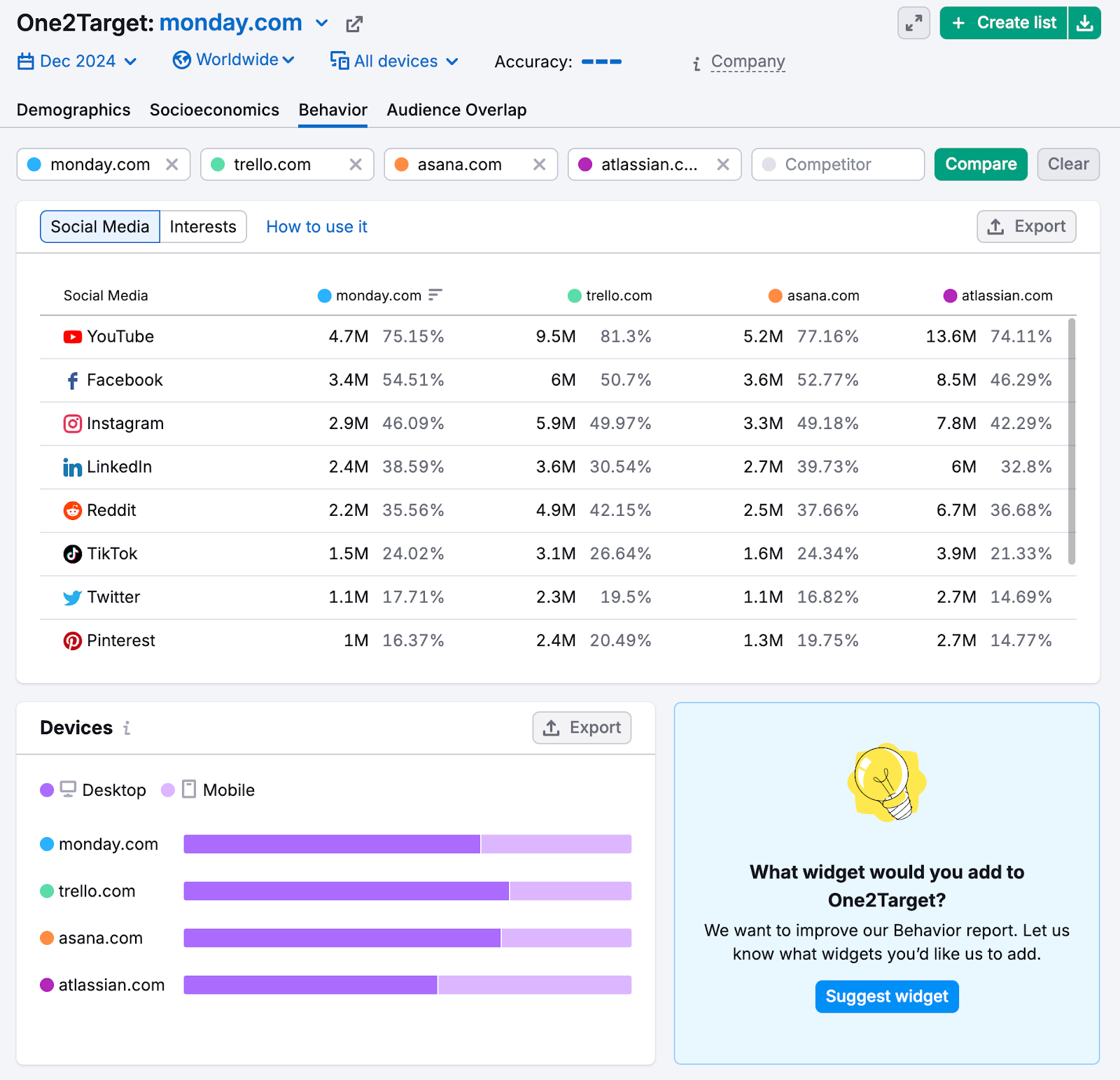Click the atlassian.com column header

(998, 295)
